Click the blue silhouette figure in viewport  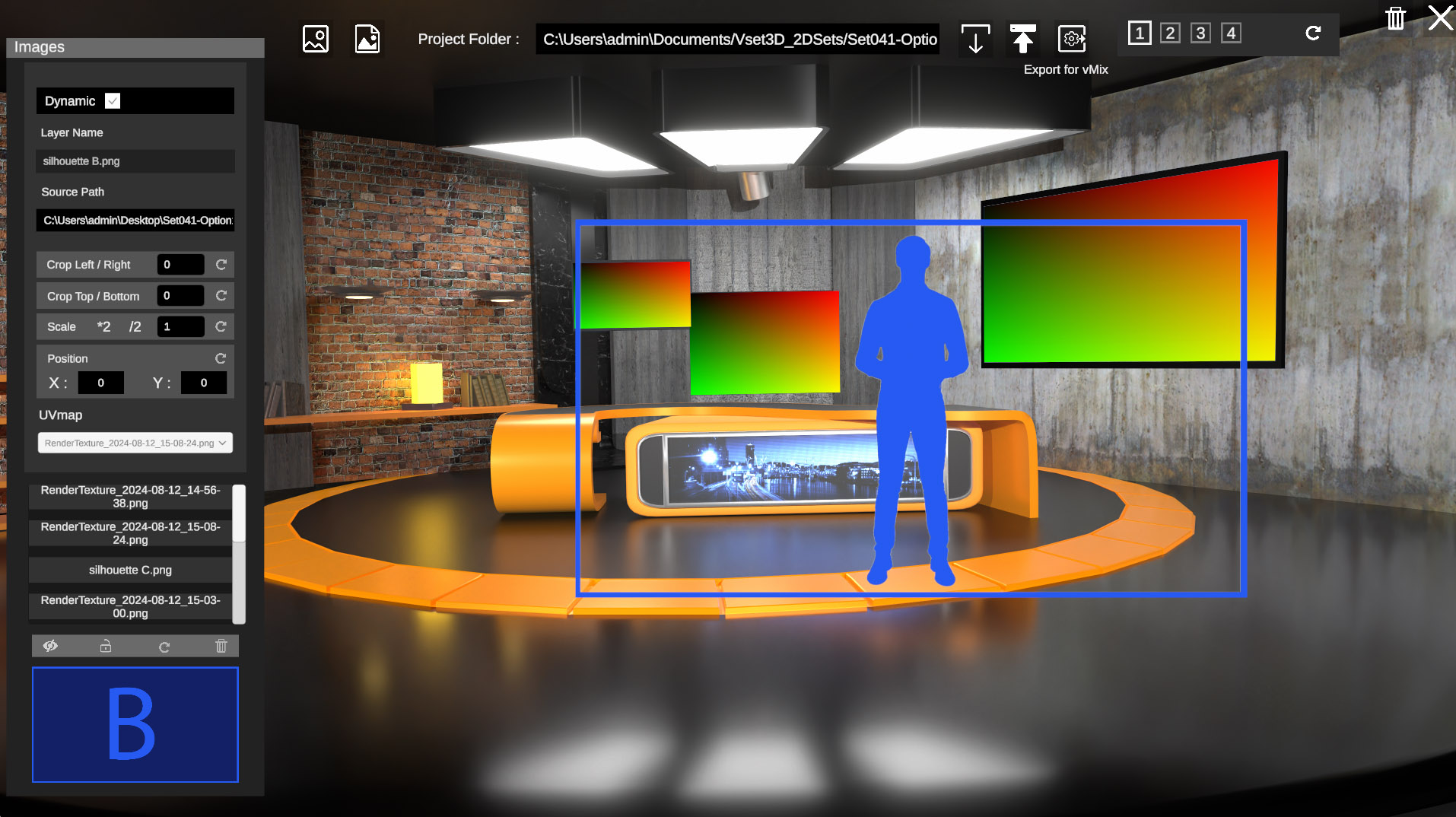[912, 411]
